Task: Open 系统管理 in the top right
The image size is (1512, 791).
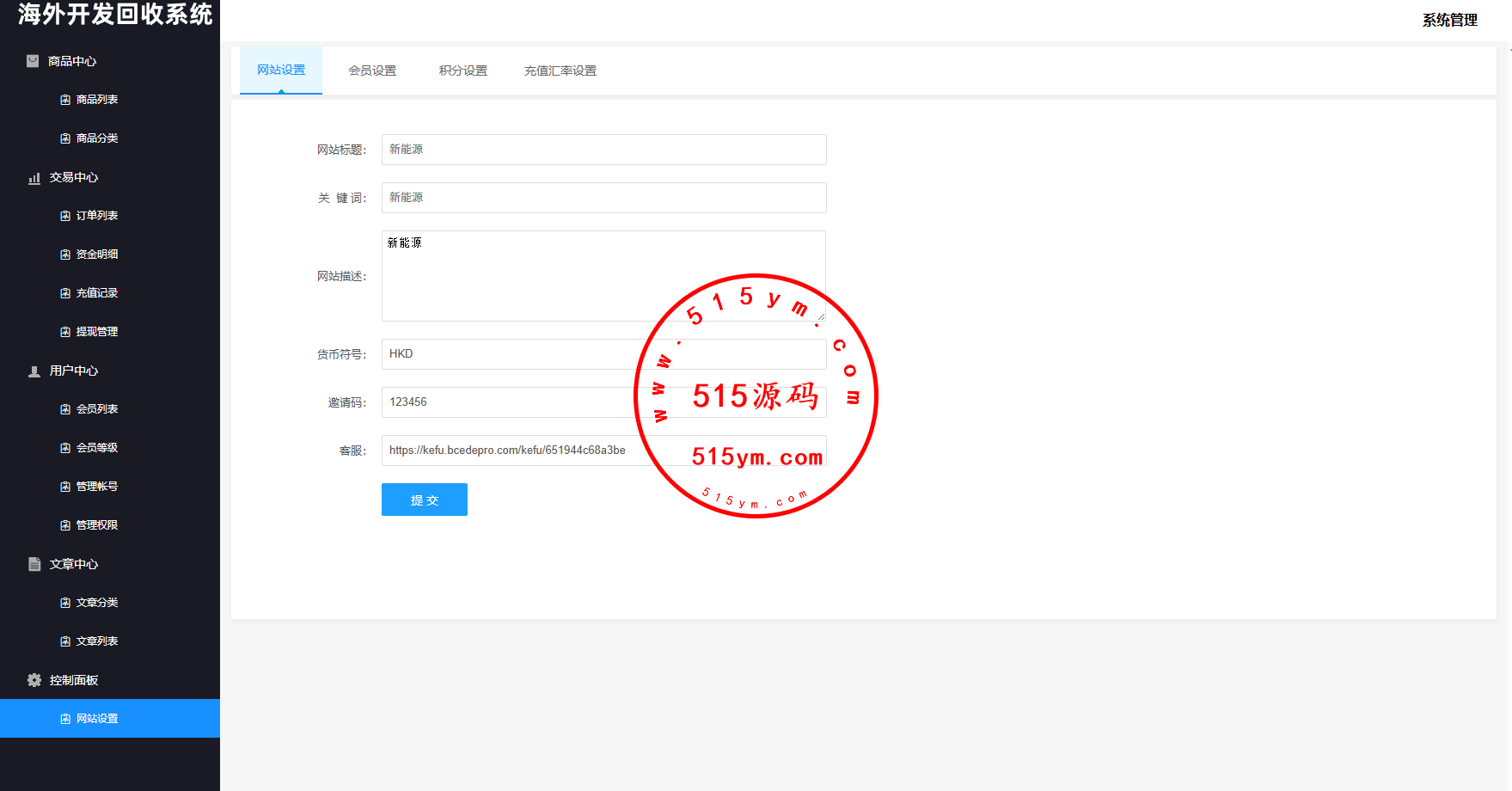Action: [x=1449, y=20]
